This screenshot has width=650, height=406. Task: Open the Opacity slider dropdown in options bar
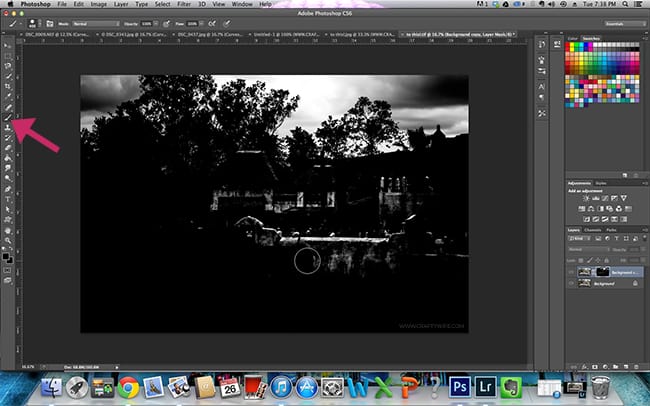pos(156,24)
